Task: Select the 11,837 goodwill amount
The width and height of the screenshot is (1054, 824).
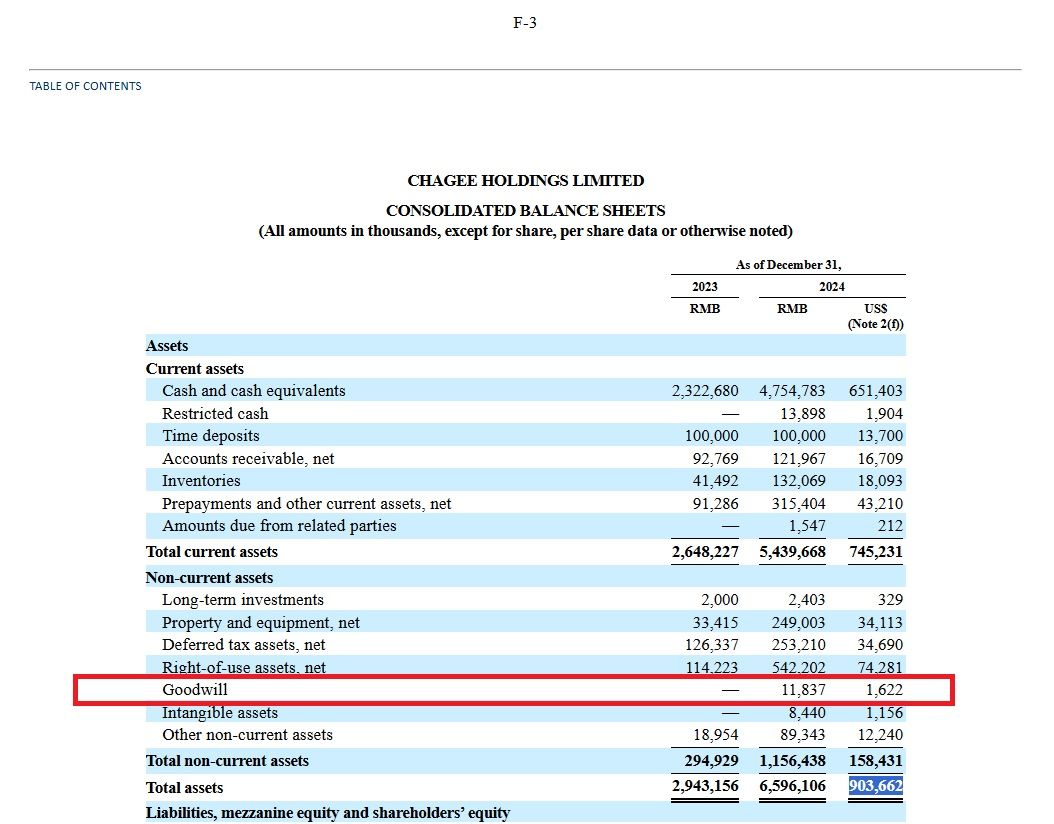Action: pyautogui.click(x=803, y=690)
